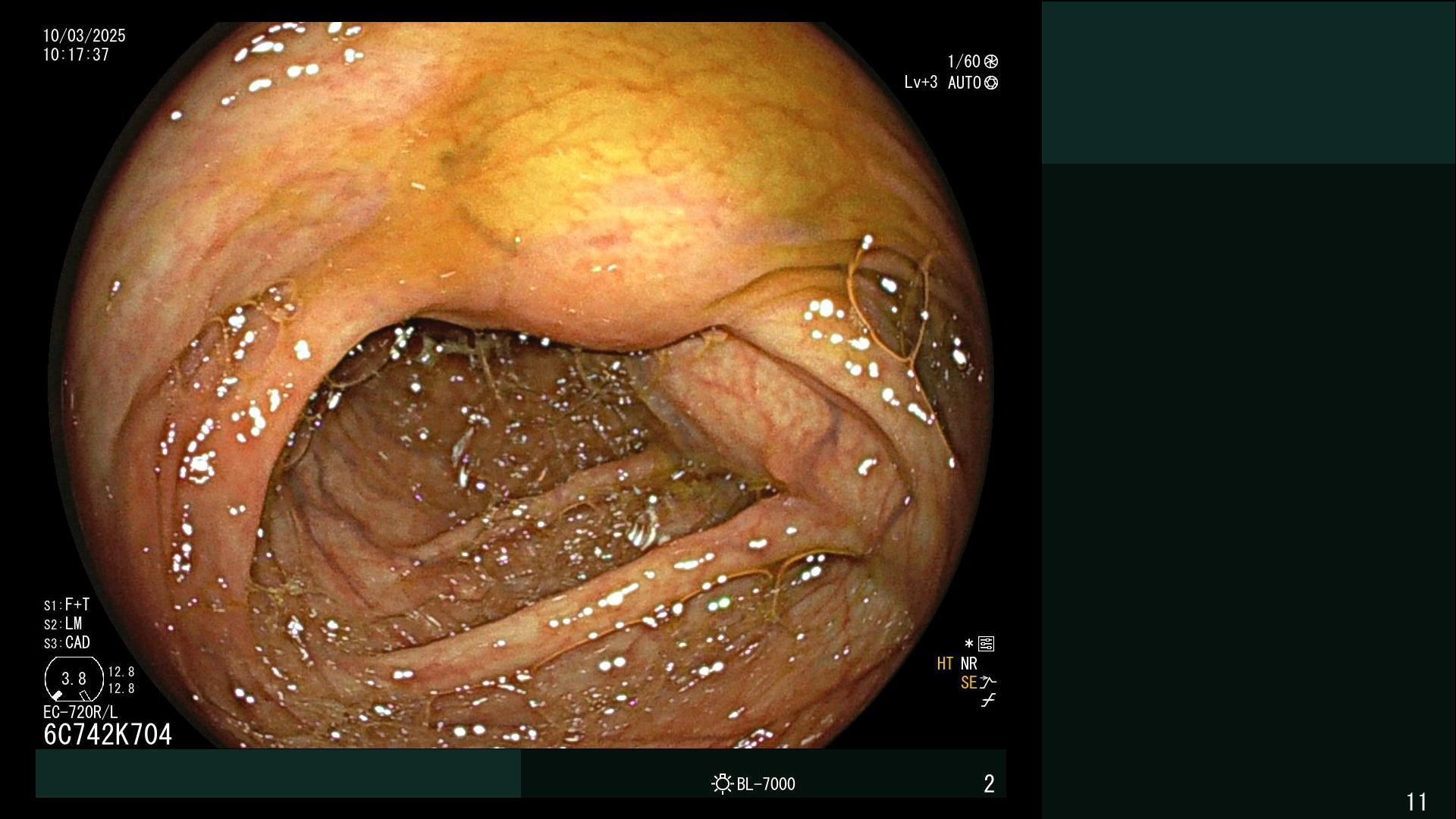1456x819 pixels.
Task: Click the BL-7000 light source sun icon
Action: 723,783
